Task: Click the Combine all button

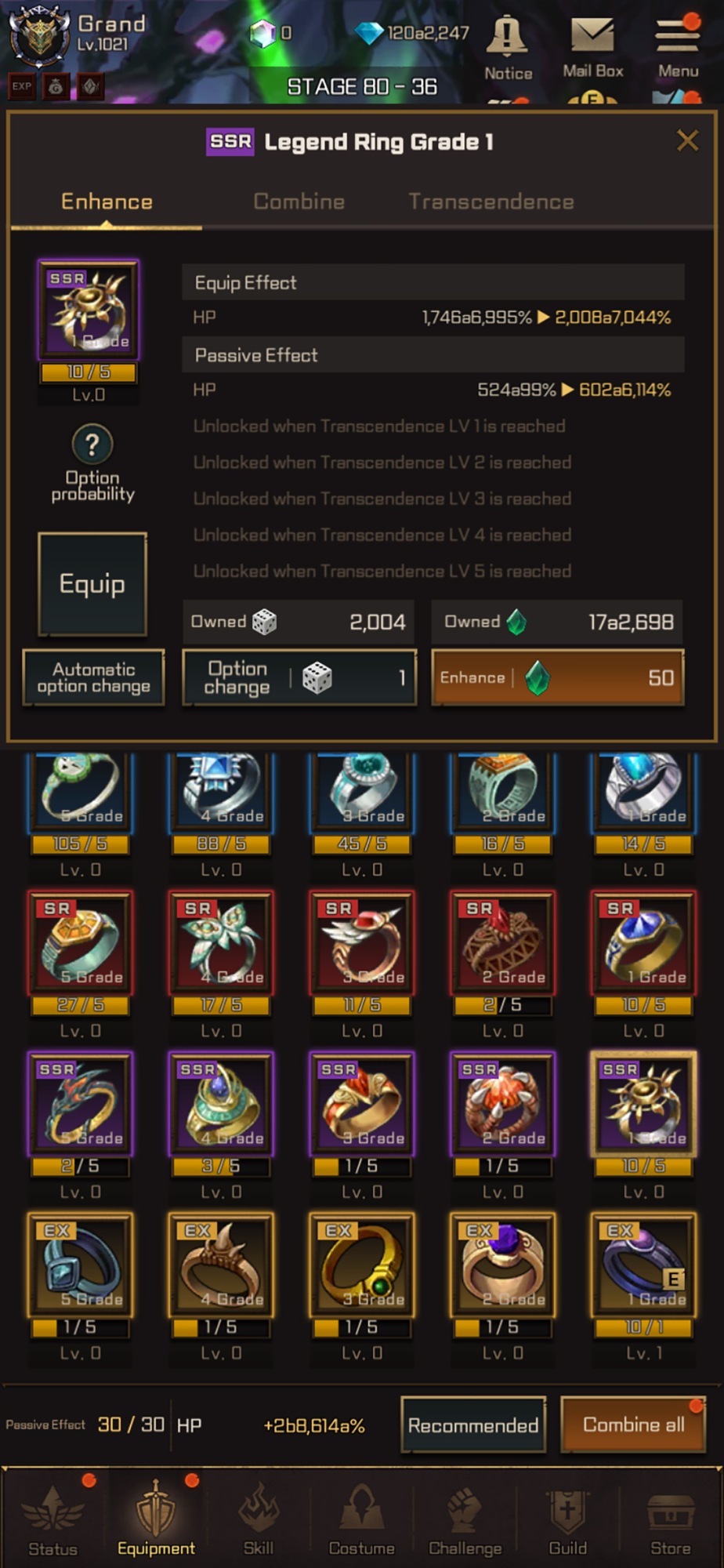Action: click(x=633, y=1425)
